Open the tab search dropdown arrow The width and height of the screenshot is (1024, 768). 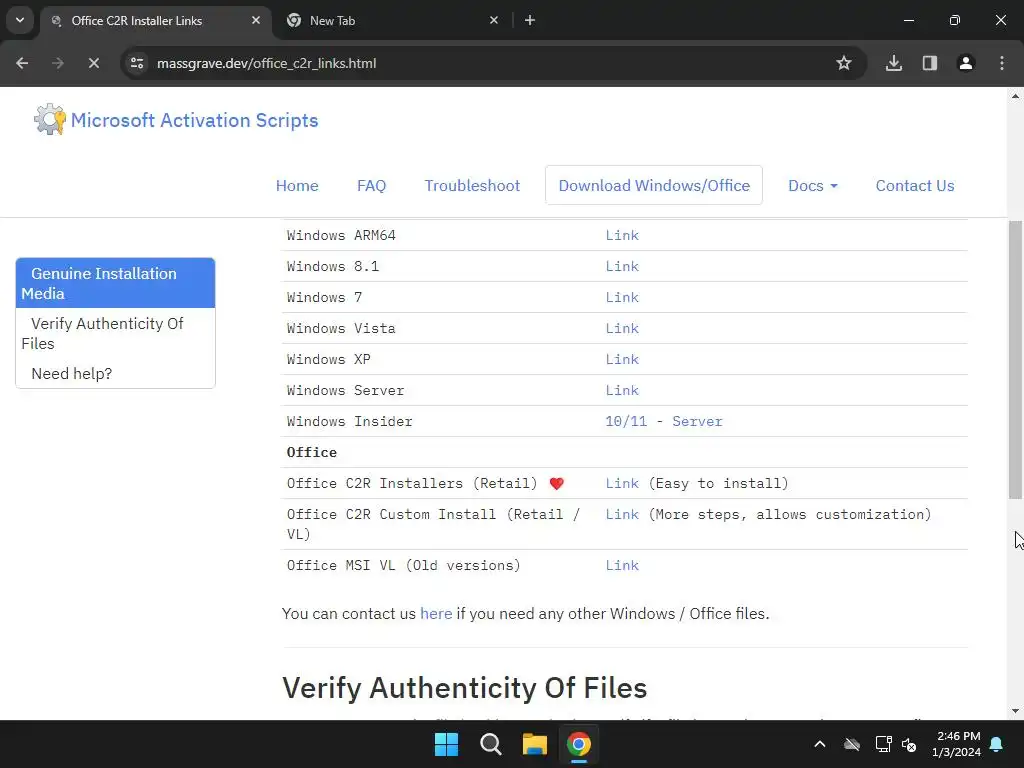pos(20,20)
